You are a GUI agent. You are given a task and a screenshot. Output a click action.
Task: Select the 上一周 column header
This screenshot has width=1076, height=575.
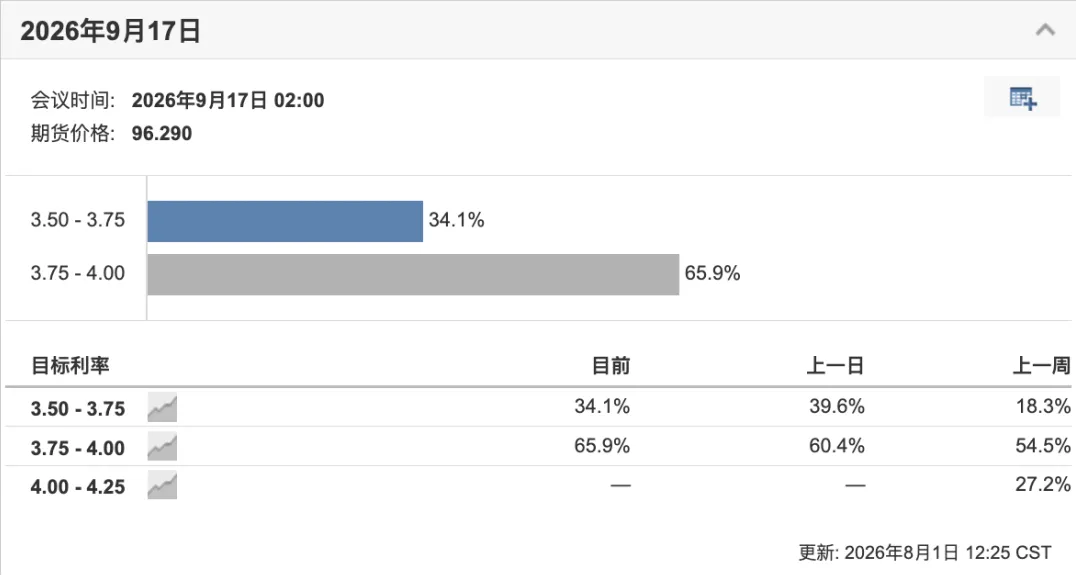pyautogui.click(x=1042, y=366)
